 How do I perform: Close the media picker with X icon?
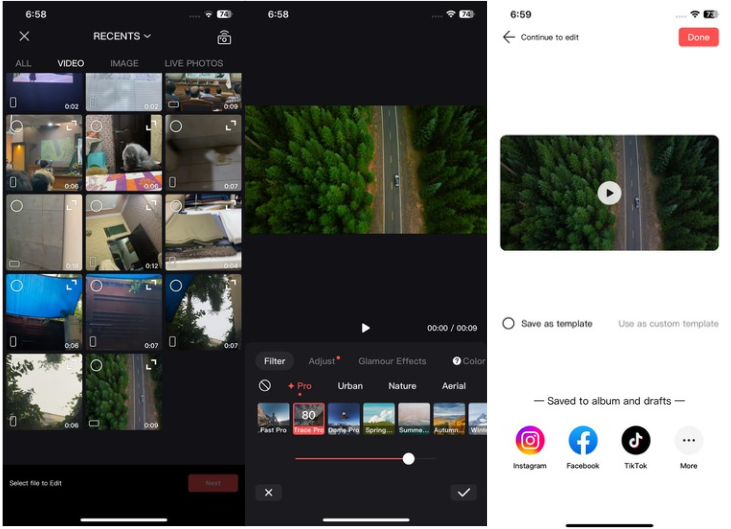(x=24, y=36)
